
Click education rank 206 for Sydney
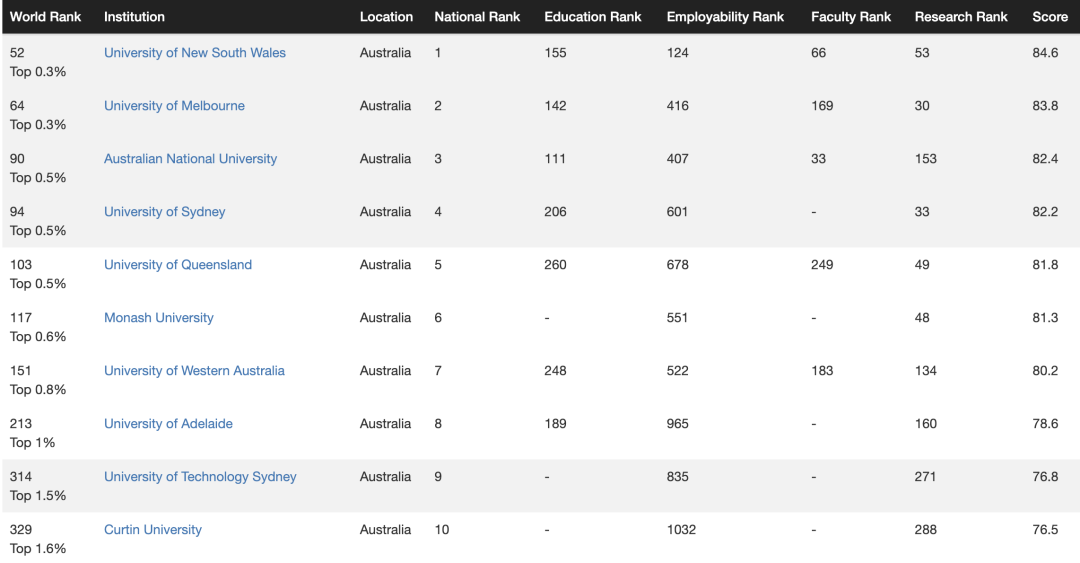(555, 212)
